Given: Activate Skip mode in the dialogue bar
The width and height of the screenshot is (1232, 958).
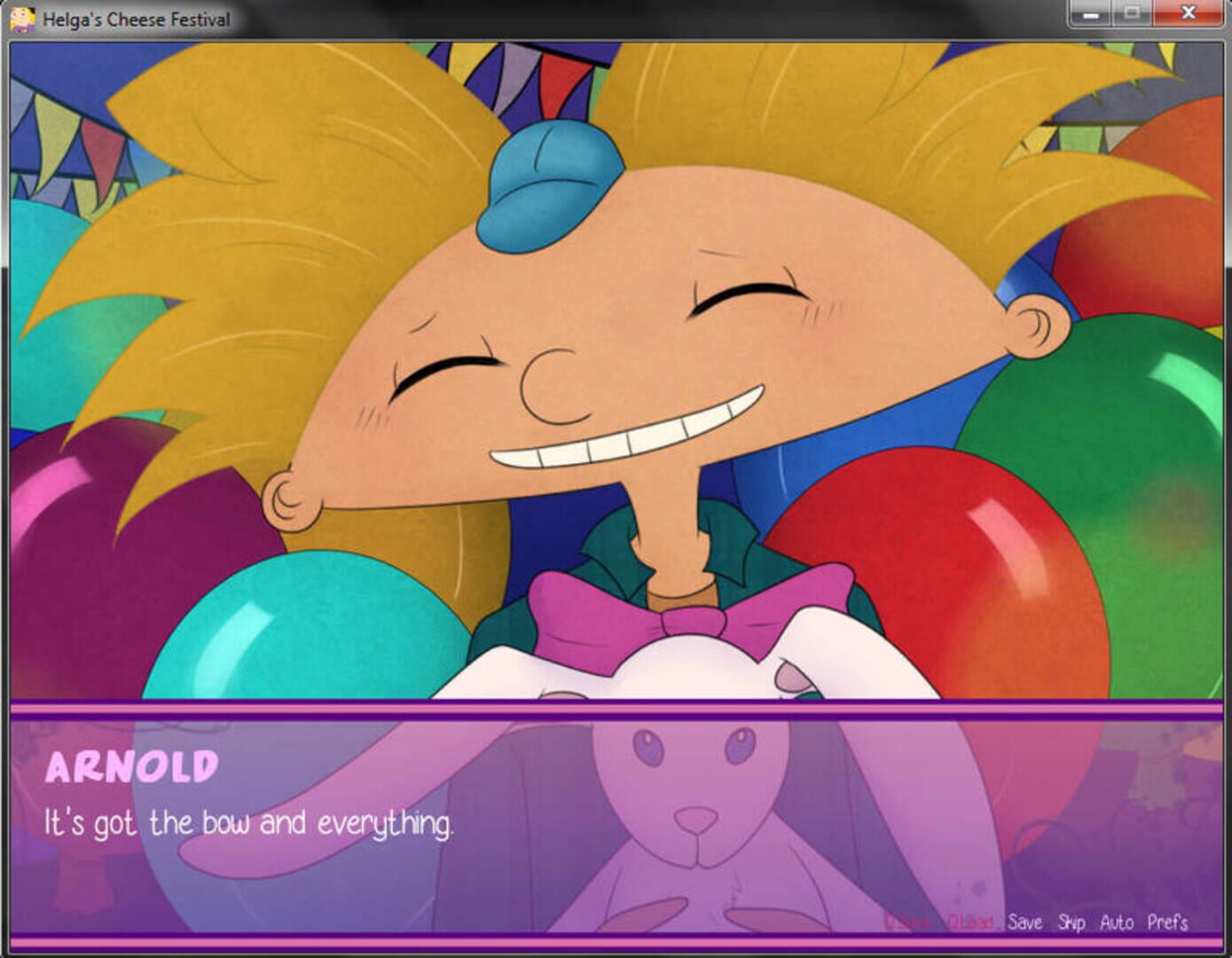Looking at the screenshot, I should (1071, 923).
